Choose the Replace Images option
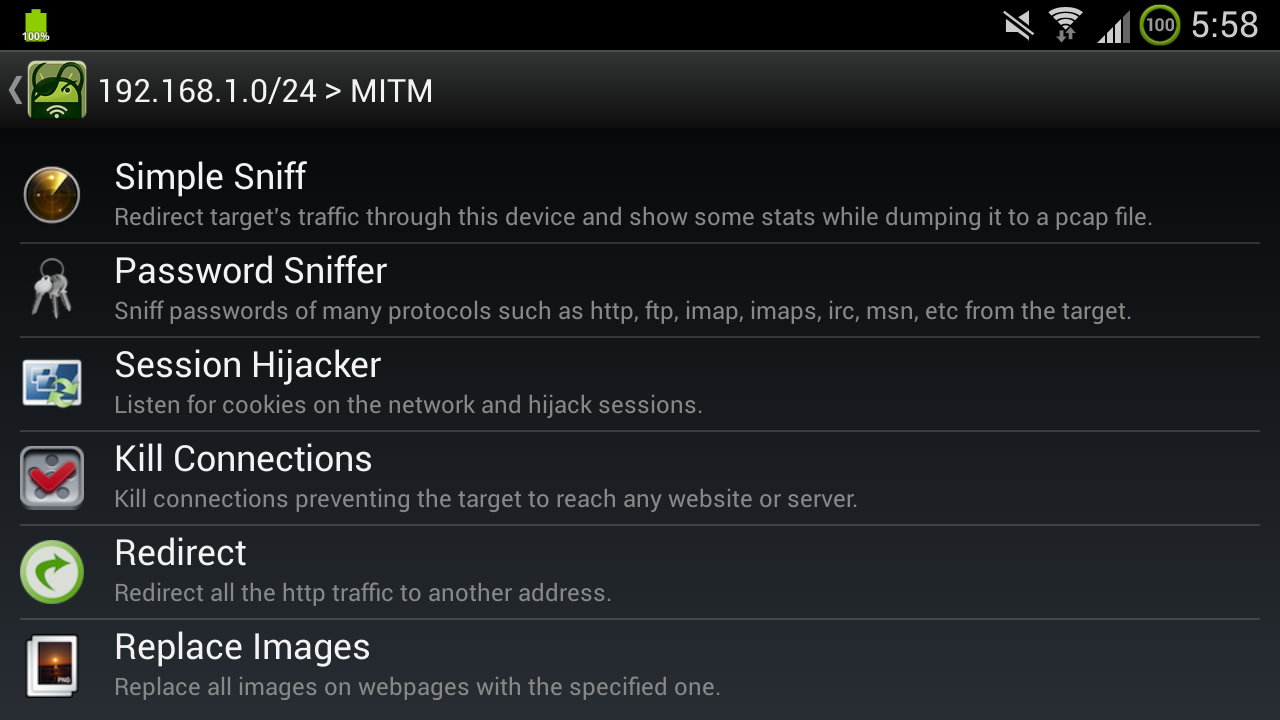Viewport: 1280px width, 720px height. (640, 666)
